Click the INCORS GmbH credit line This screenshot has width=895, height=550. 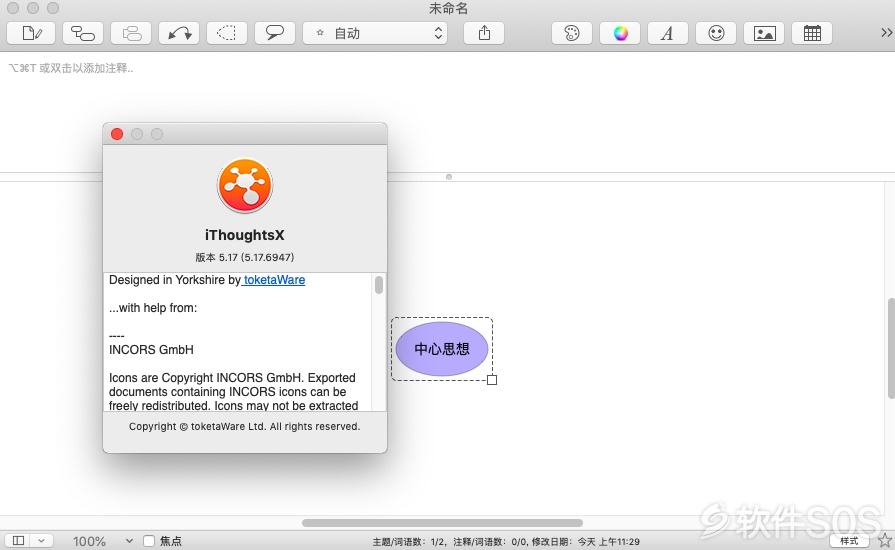coord(151,350)
